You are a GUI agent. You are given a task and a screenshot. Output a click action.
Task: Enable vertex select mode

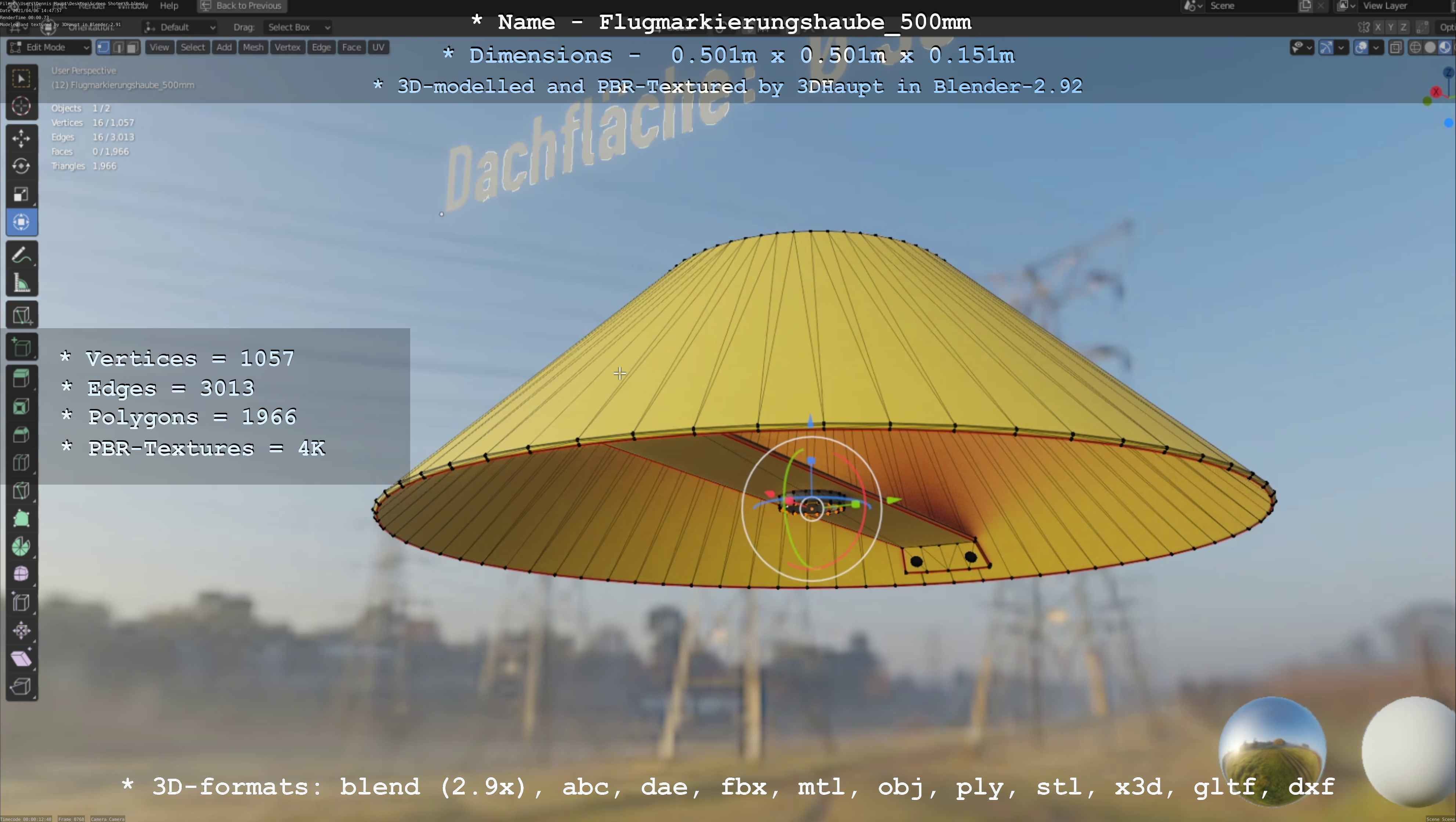coord(104,47)
